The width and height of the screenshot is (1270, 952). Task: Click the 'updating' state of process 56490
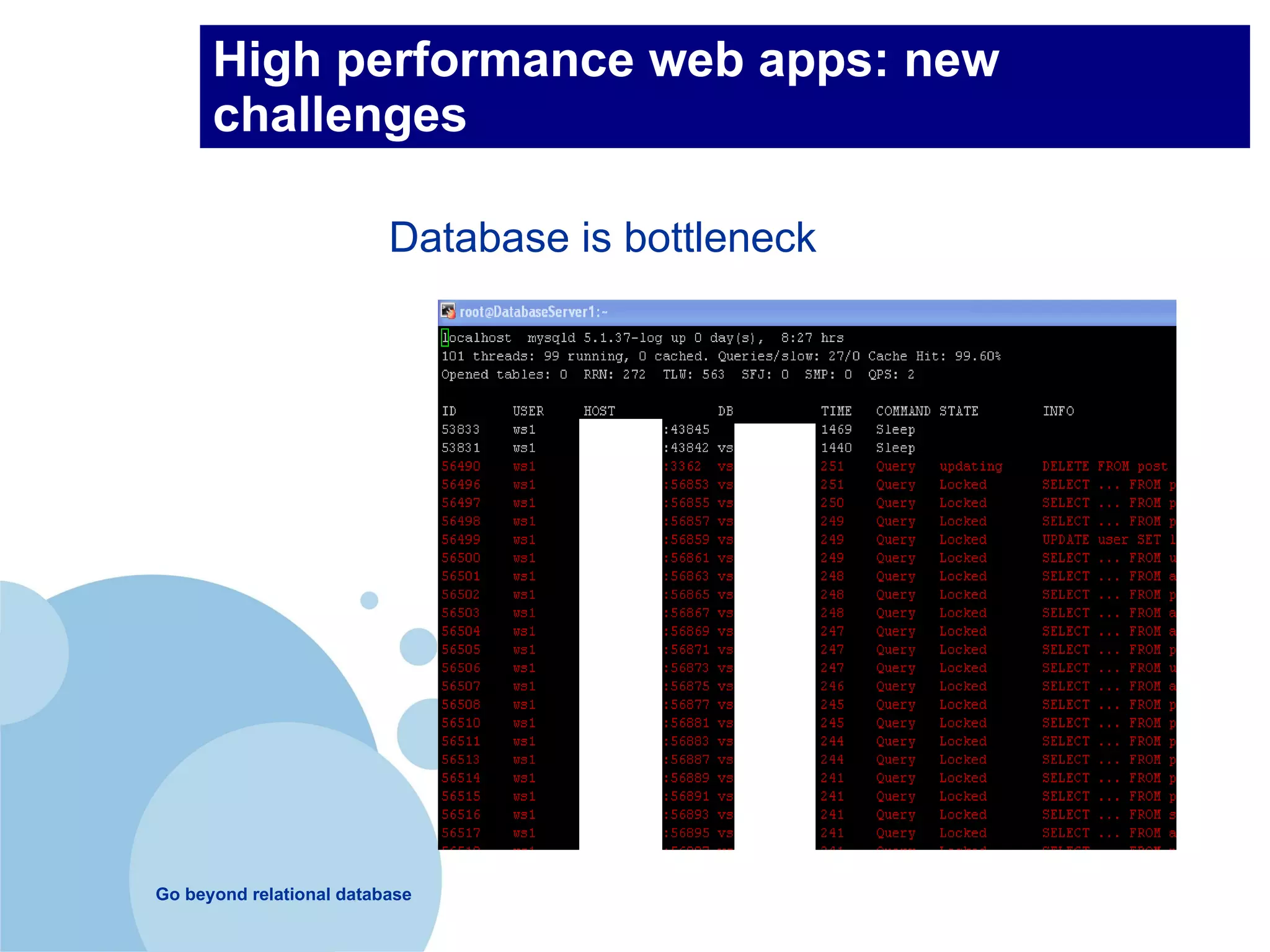(x=970, y=466)
